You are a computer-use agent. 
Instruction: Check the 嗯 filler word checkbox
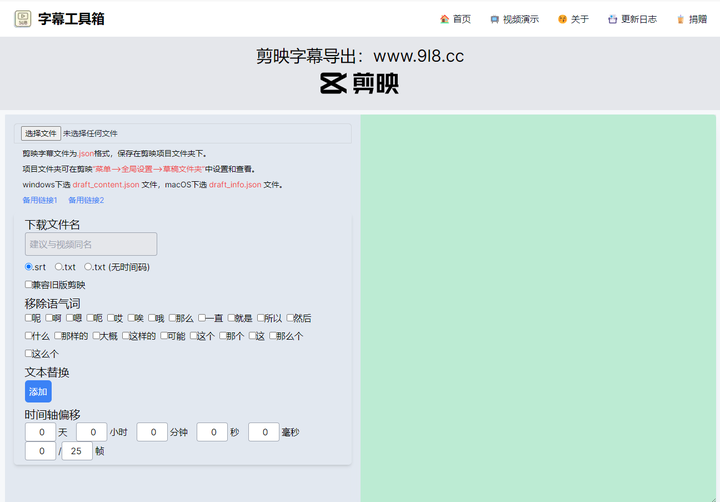(70, 317)
